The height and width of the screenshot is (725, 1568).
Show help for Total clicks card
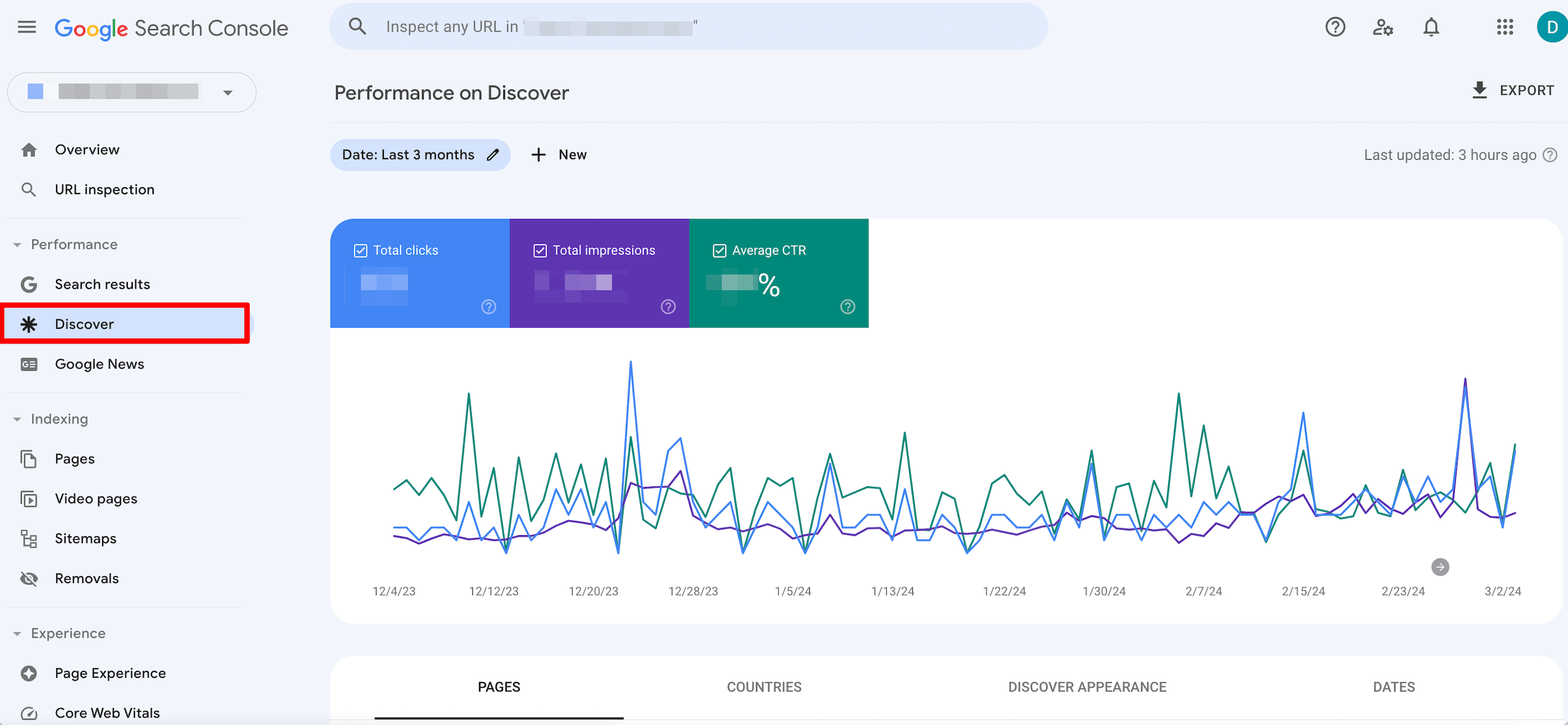point(488,306)
